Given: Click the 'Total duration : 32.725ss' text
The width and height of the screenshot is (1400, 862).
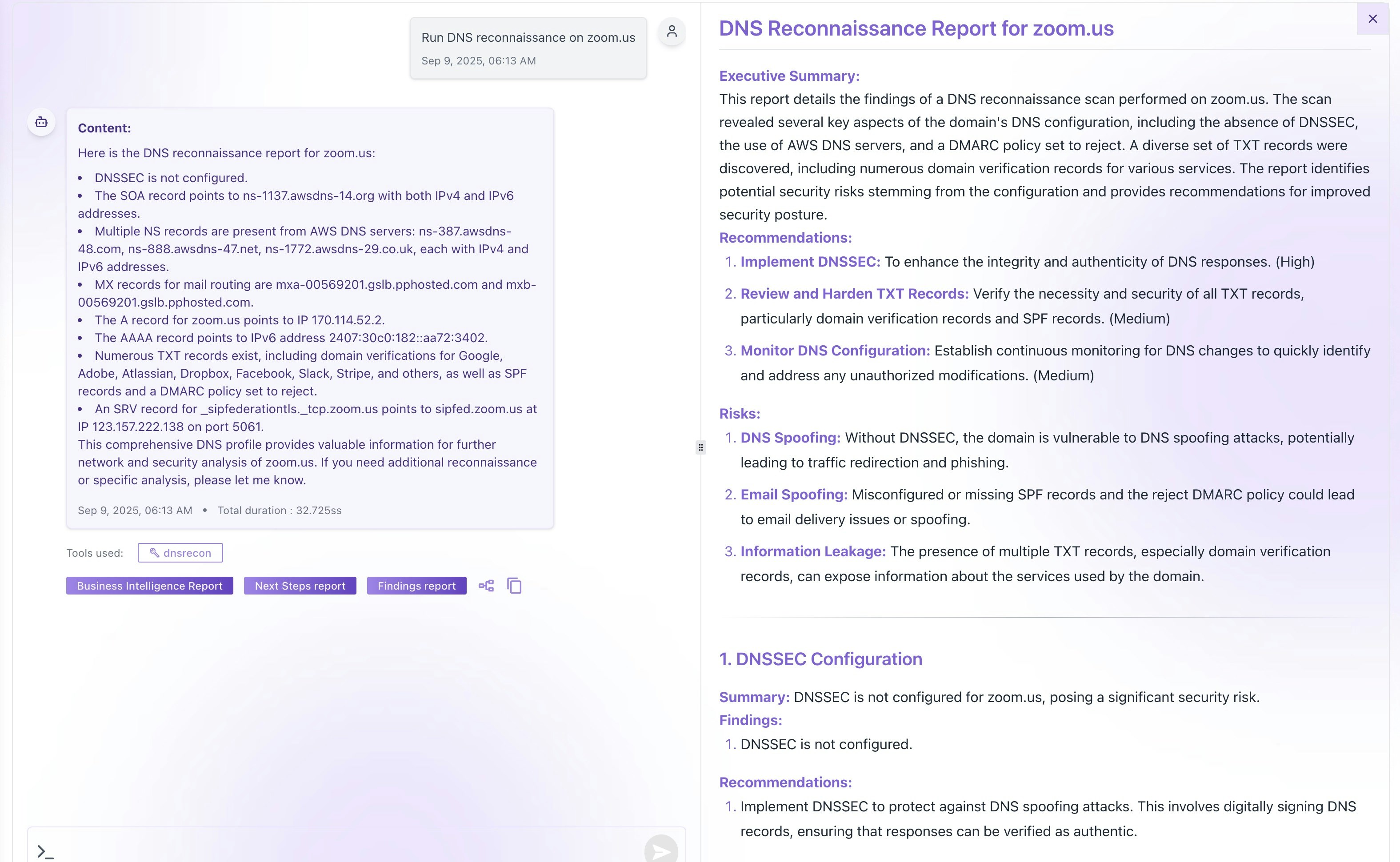Looking at the screenshot, I should point(280,510).
